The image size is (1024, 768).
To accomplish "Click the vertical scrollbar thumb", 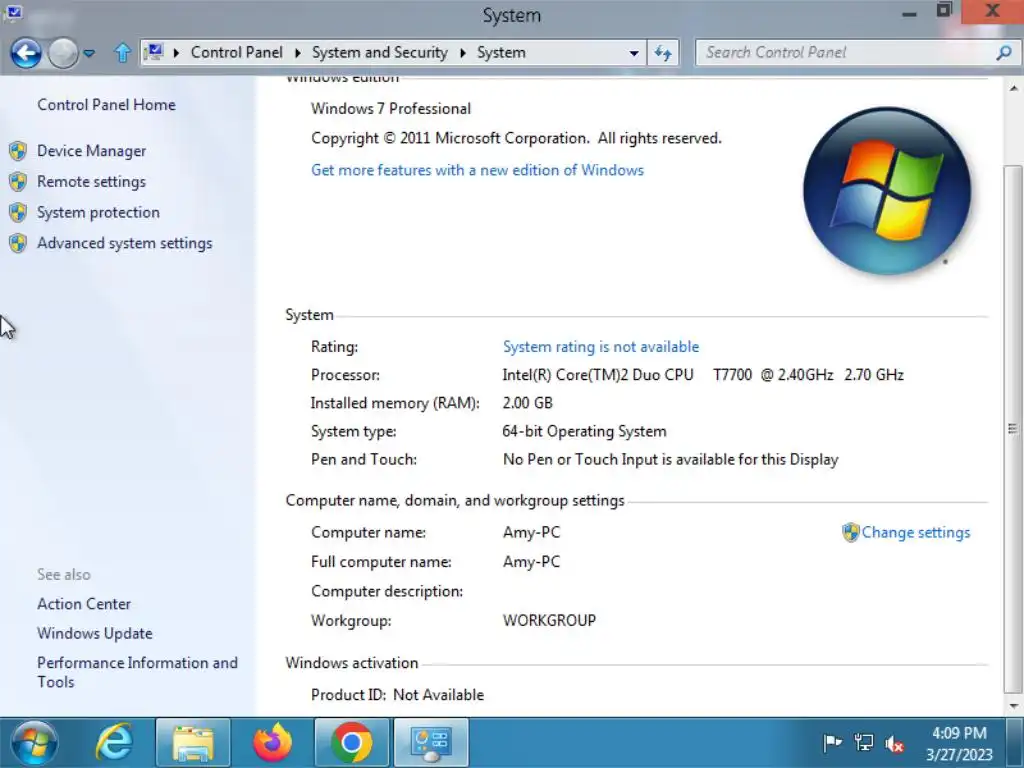I will tap(1013, 428).
